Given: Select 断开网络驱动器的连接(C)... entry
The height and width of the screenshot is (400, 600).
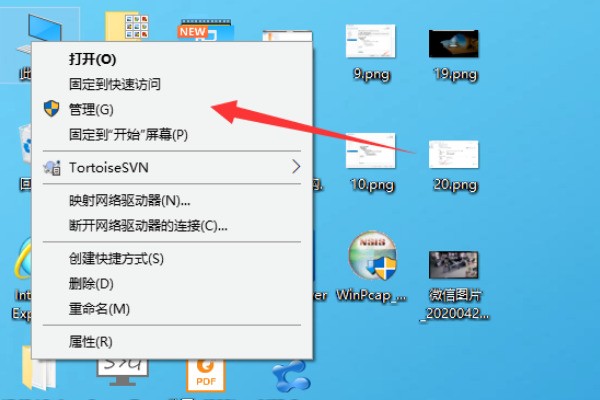Looking at the screenshot, I should (x=172, y=226).
